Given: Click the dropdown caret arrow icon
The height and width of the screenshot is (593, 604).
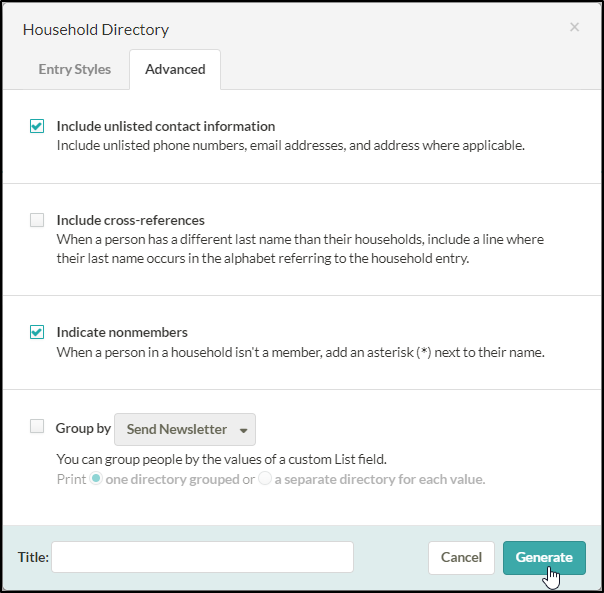Looking at the screenshot, I should (x=243, y=430).
